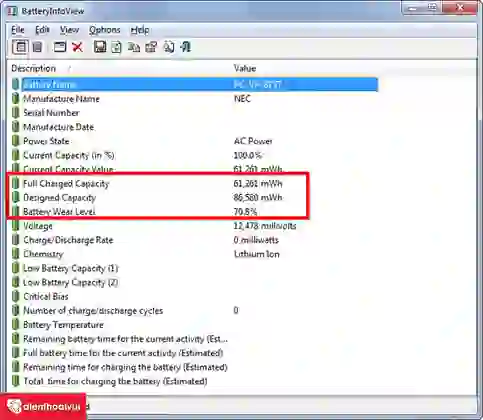
Task: Click the Battery Log view toolbar icon
Action: click(x=38, y=47)
